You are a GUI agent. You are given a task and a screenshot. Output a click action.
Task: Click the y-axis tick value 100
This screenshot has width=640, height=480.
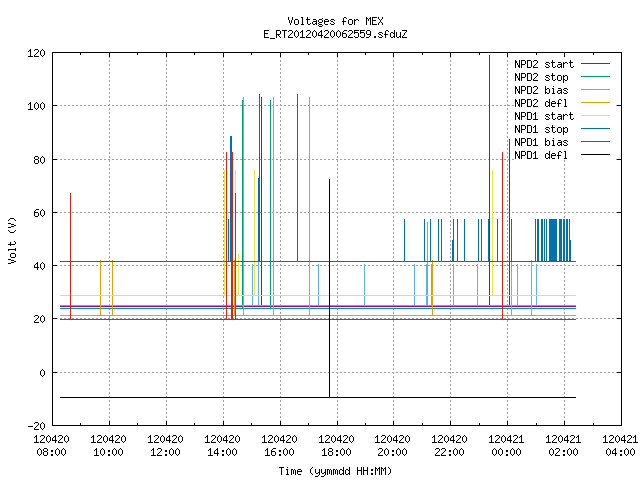[x=36, y=106]
